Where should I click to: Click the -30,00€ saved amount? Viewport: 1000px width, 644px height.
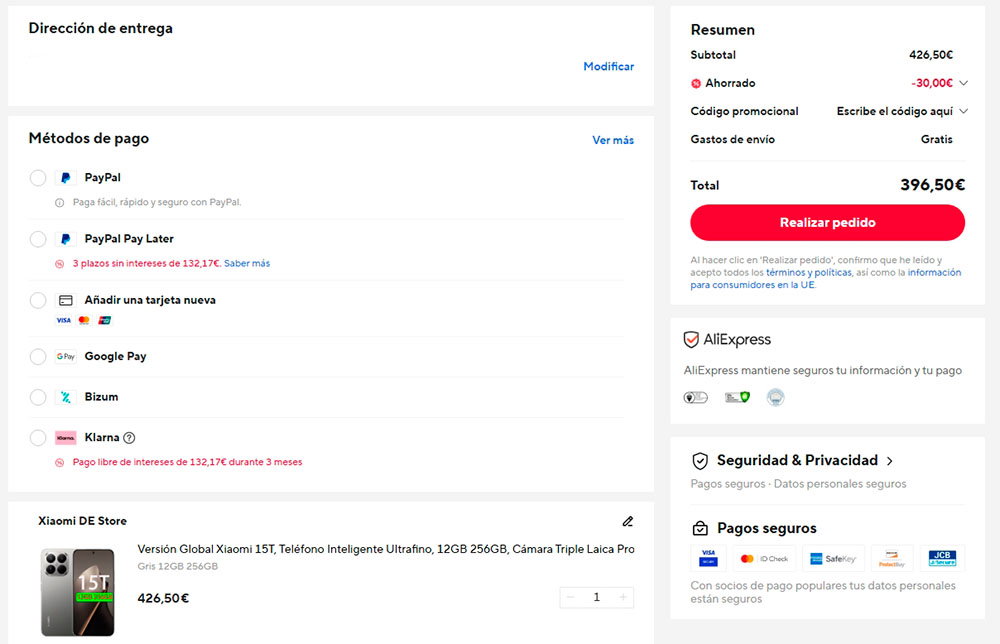click(932, 84)
